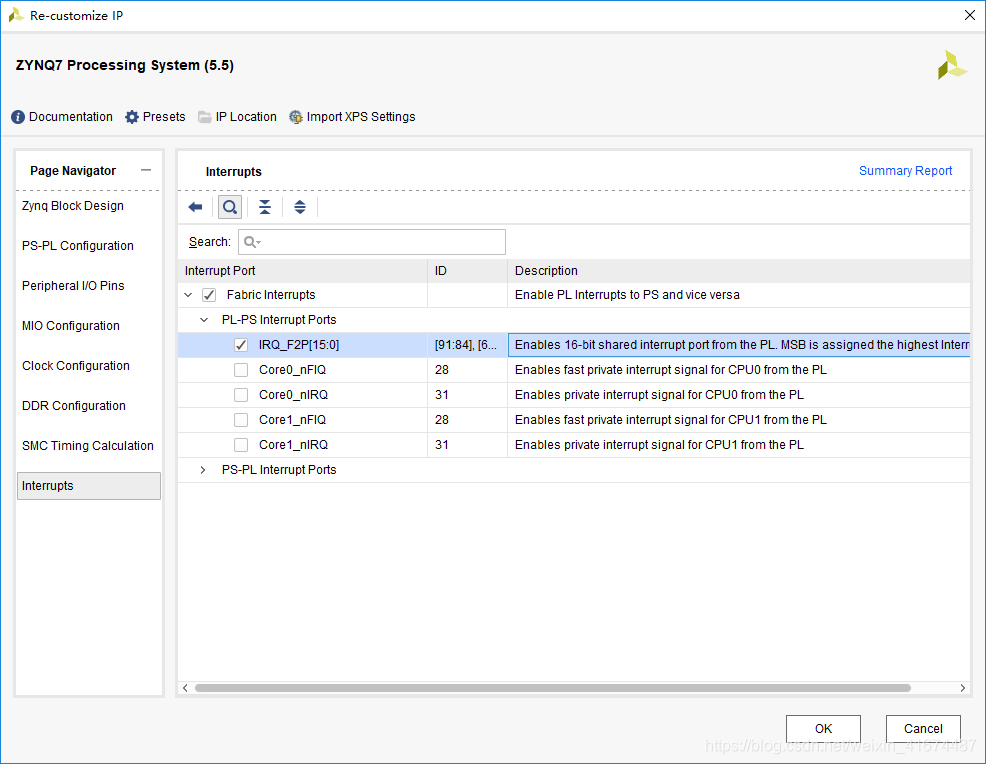Click the horizontal scrollbar thumb
This screenshot has height=764, width=986.
553,688
